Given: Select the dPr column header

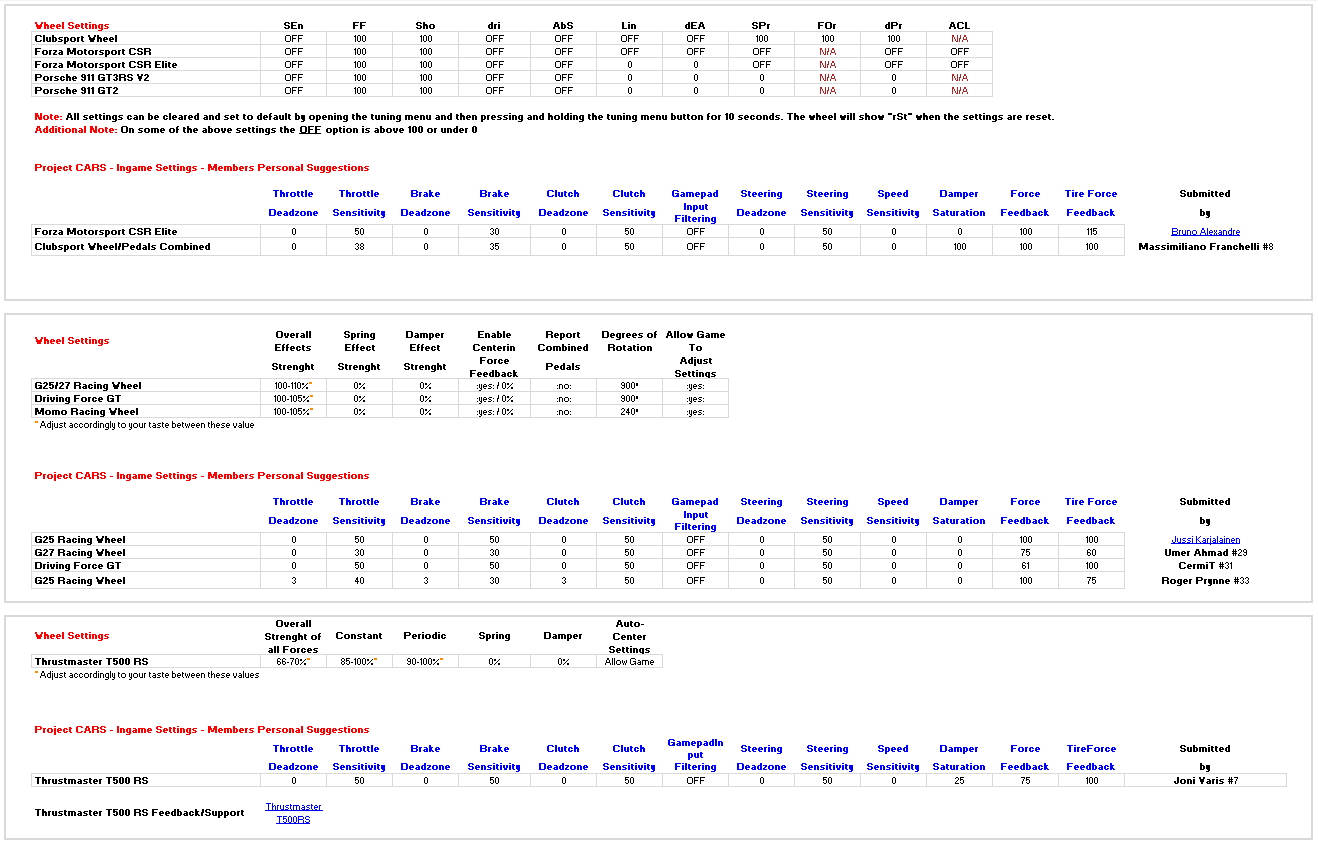Looking at the screenshot, I should [x=893, y=26].
